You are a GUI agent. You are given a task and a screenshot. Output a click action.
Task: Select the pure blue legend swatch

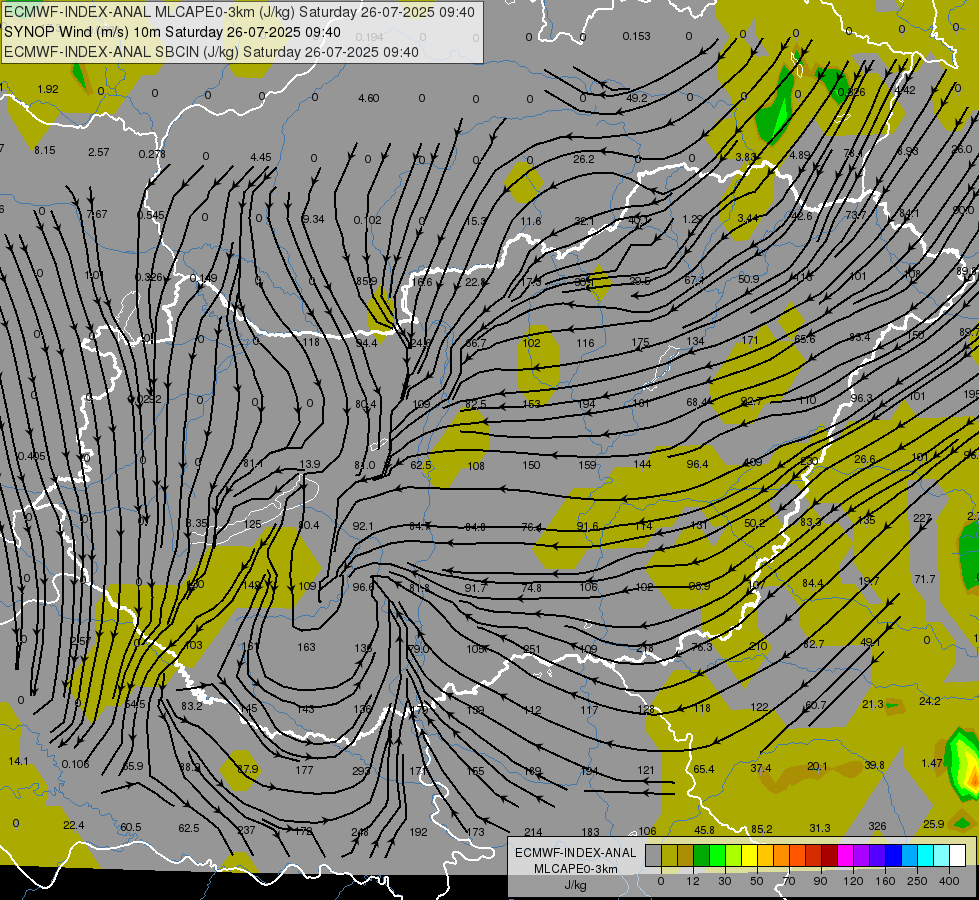pyautogui.click(x=893, y=856)
